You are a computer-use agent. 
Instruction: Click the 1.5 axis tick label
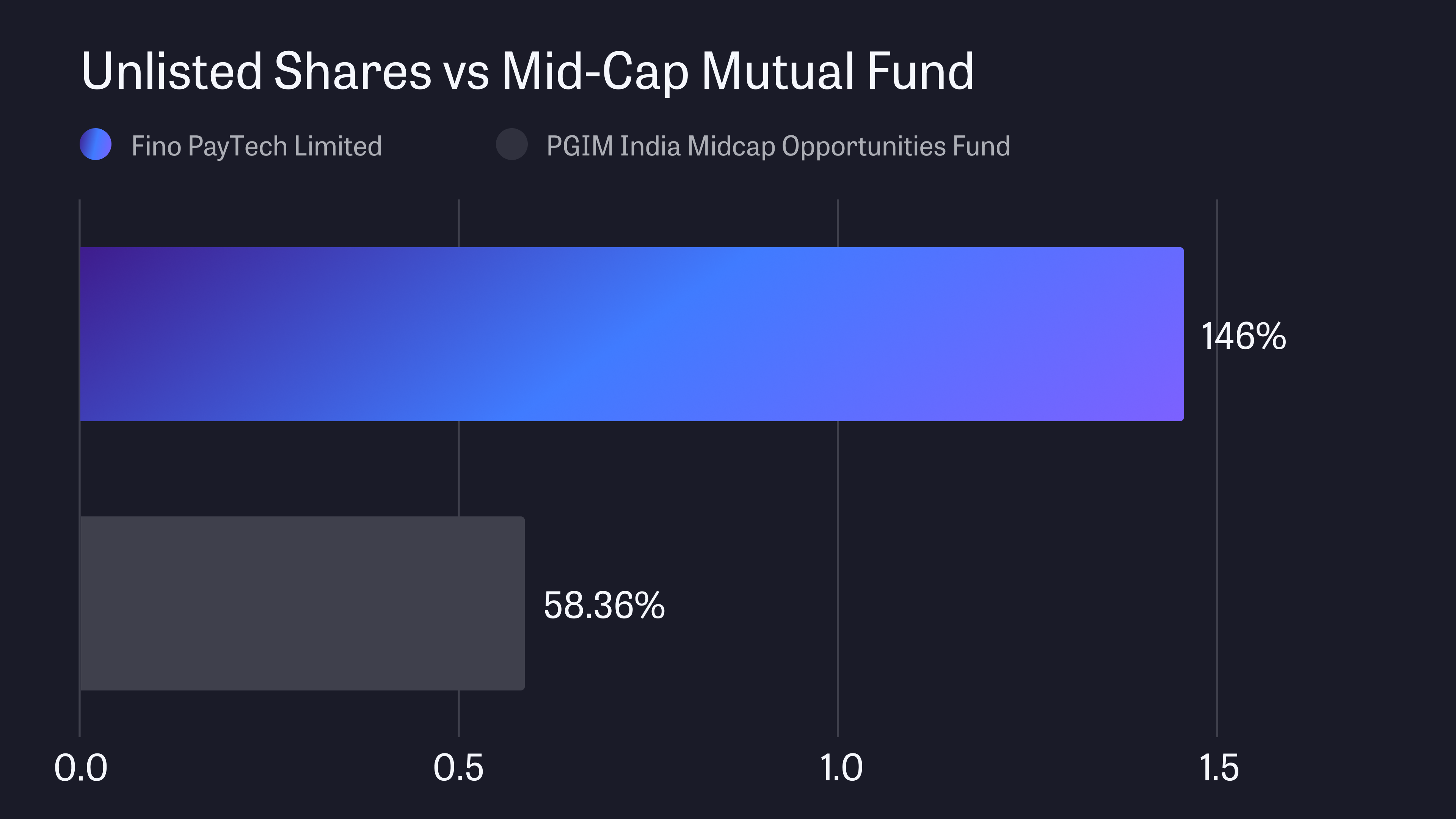coord(1219,768)
